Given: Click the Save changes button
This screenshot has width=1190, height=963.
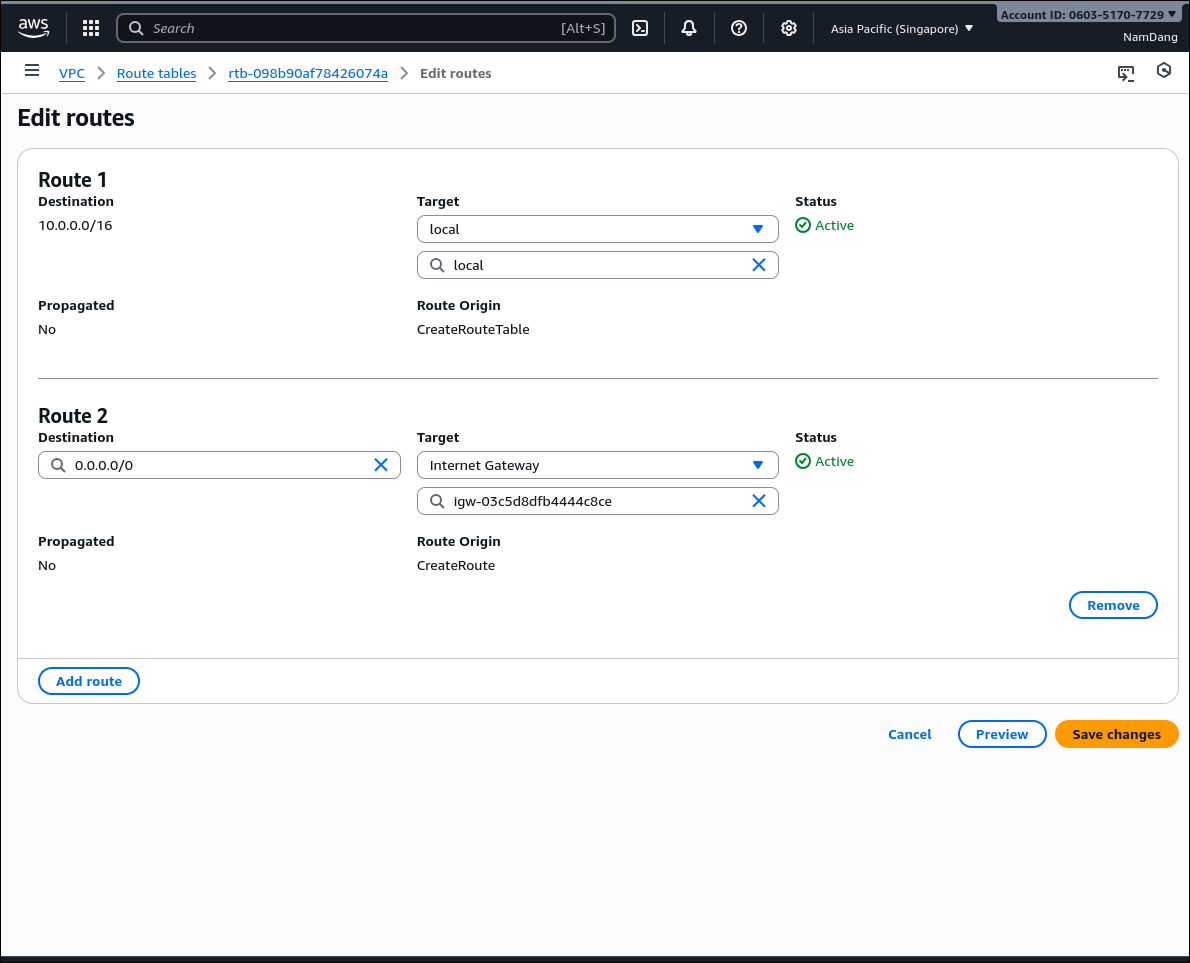Looking at the screenshot, I should click(1116, 734).
